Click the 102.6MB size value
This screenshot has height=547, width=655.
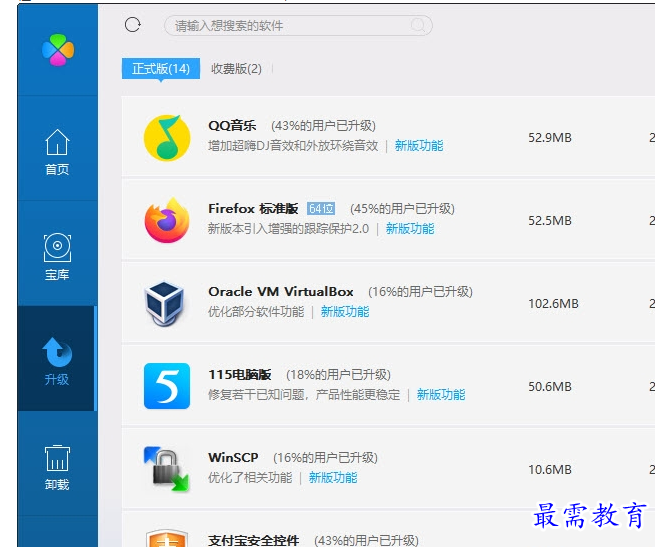click(x=553, y=303)
